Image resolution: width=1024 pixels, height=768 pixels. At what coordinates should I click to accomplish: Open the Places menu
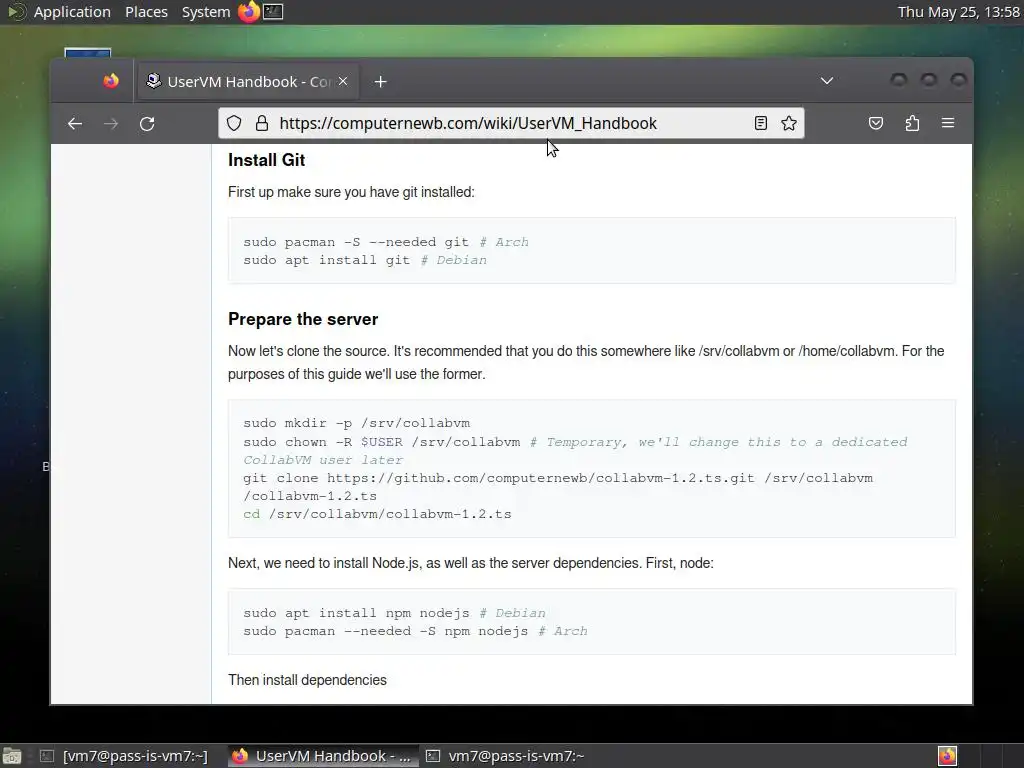[146, 12]
